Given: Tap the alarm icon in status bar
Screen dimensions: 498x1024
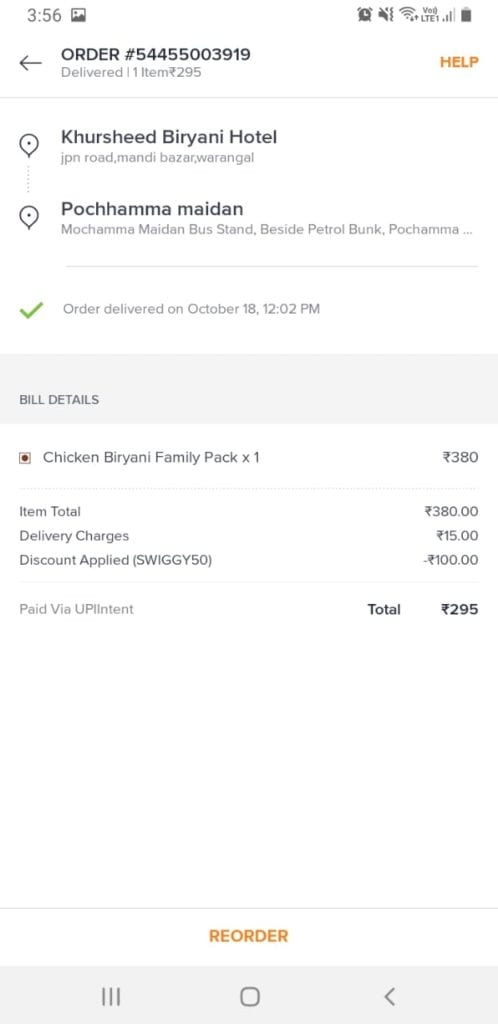Looking at the screenshot, I should (x=364, y=14).
